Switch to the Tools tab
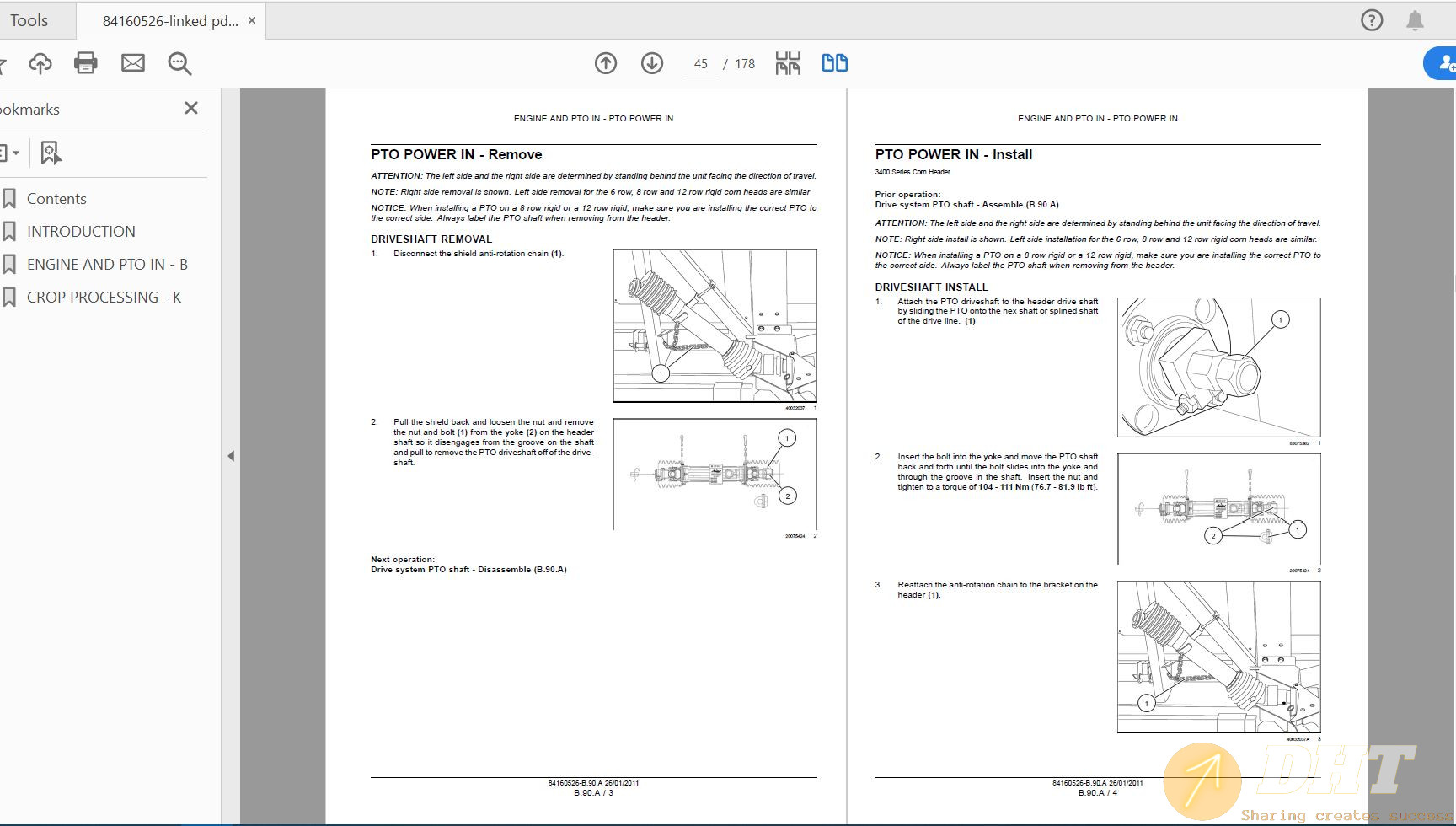Screen dimensions: 1456x826 [29, 20]
